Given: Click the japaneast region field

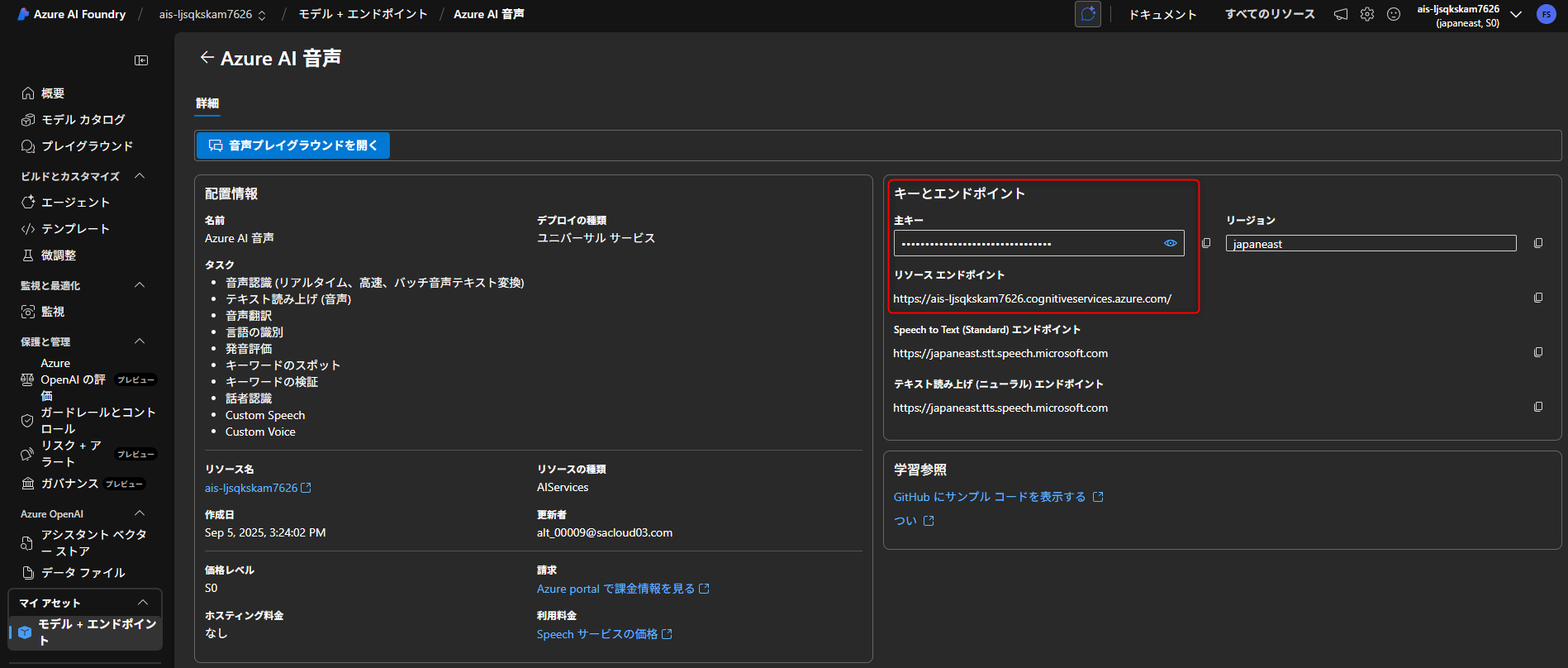Looking at the screenshot, I should 1371,243.
